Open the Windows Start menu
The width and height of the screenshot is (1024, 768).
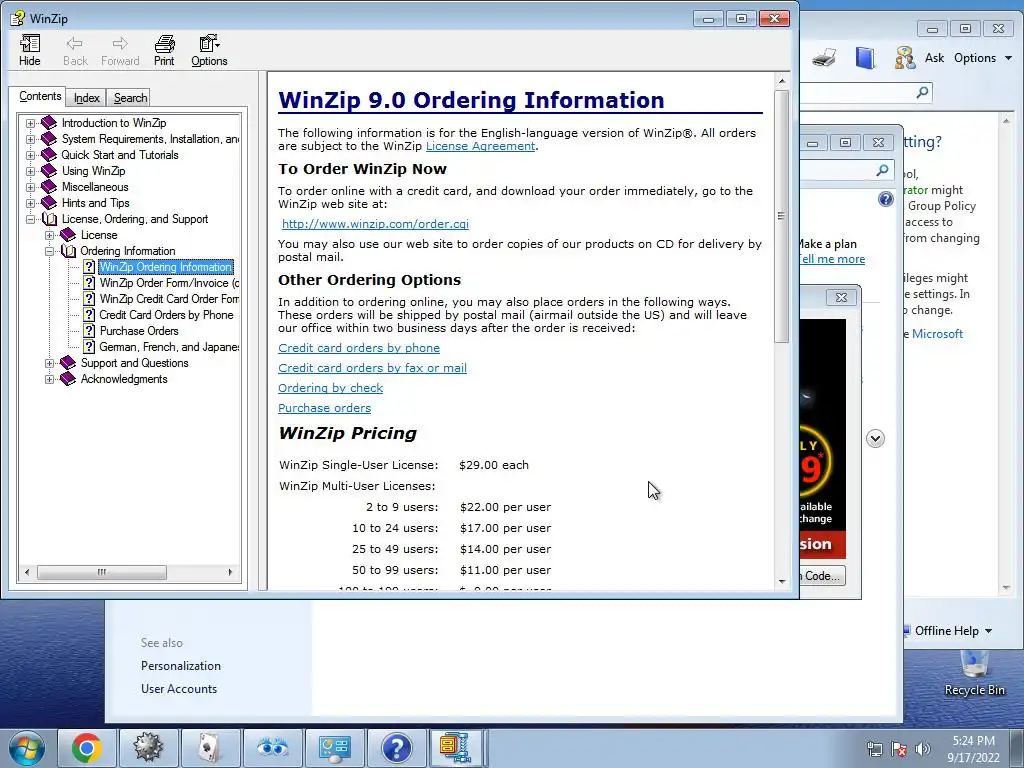click(x=27, y=748)
